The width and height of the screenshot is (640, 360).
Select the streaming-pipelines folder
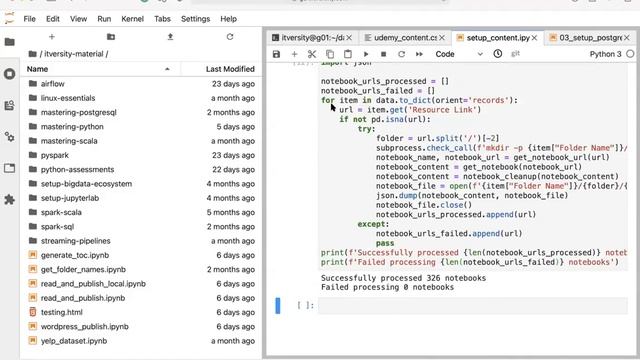point(142,241)
